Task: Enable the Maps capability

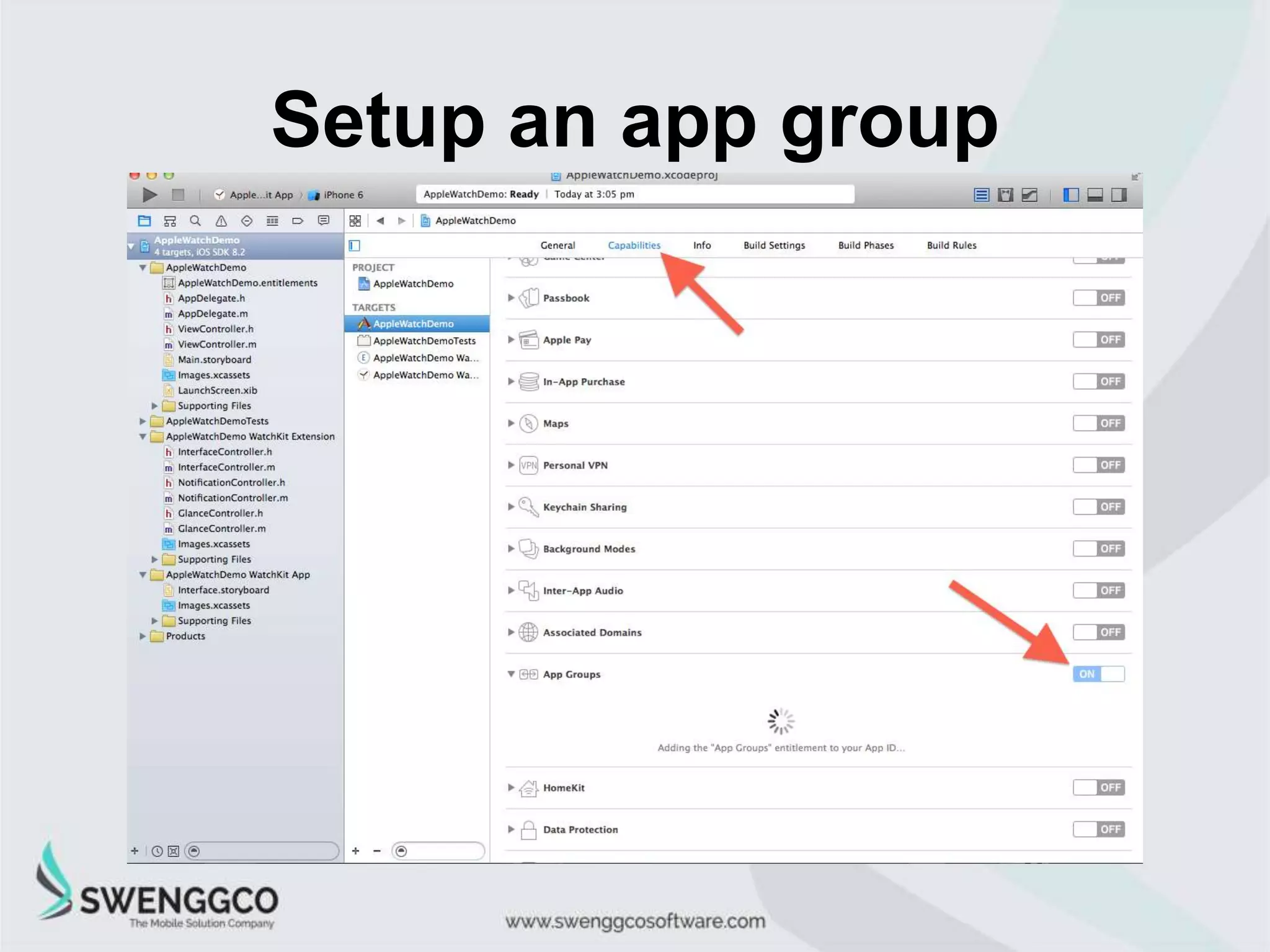Action: pos(1099,423)
